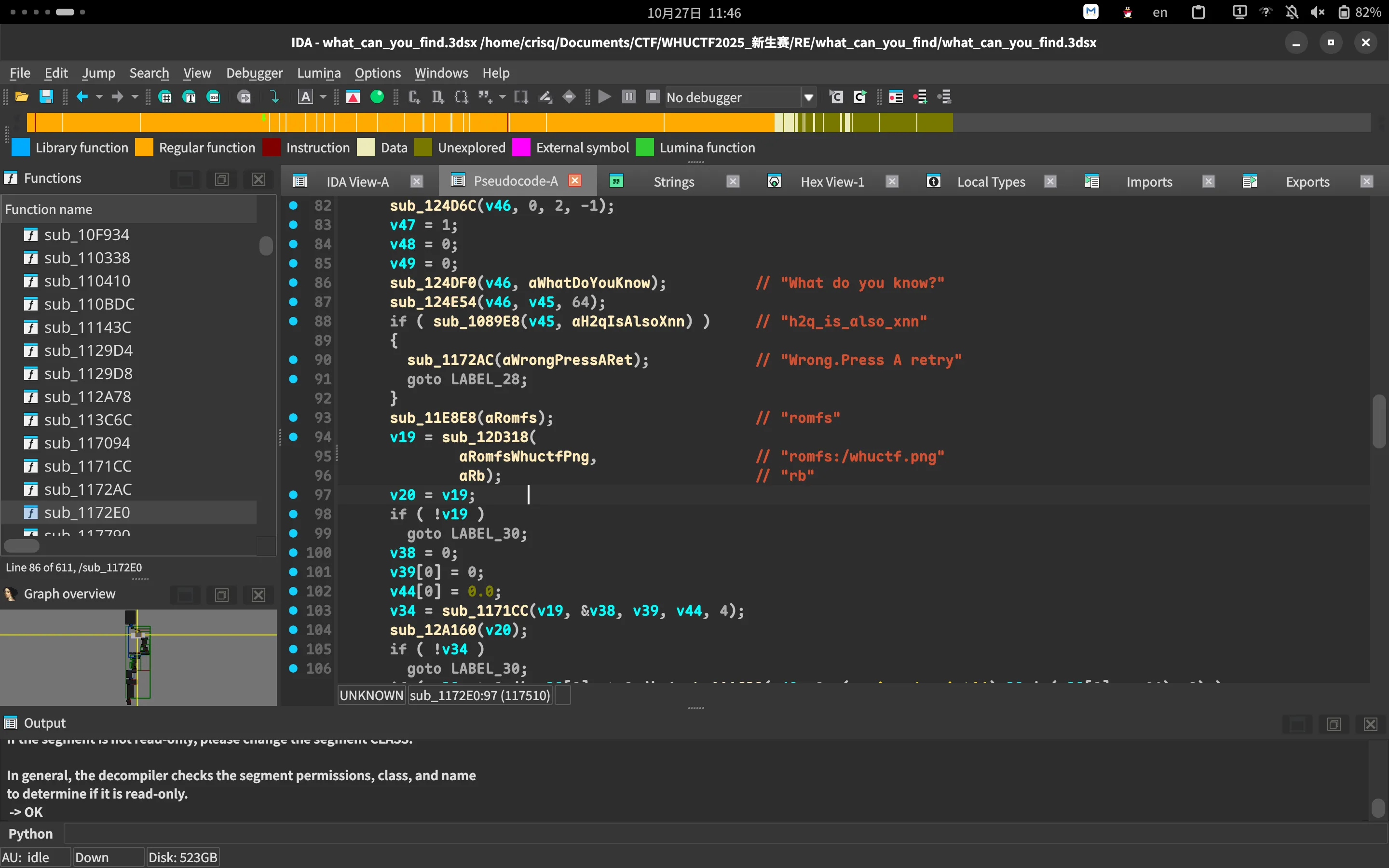Toggle breakpoint dot on line 86
Screen dimensions: 1389x868
point(293,283)
